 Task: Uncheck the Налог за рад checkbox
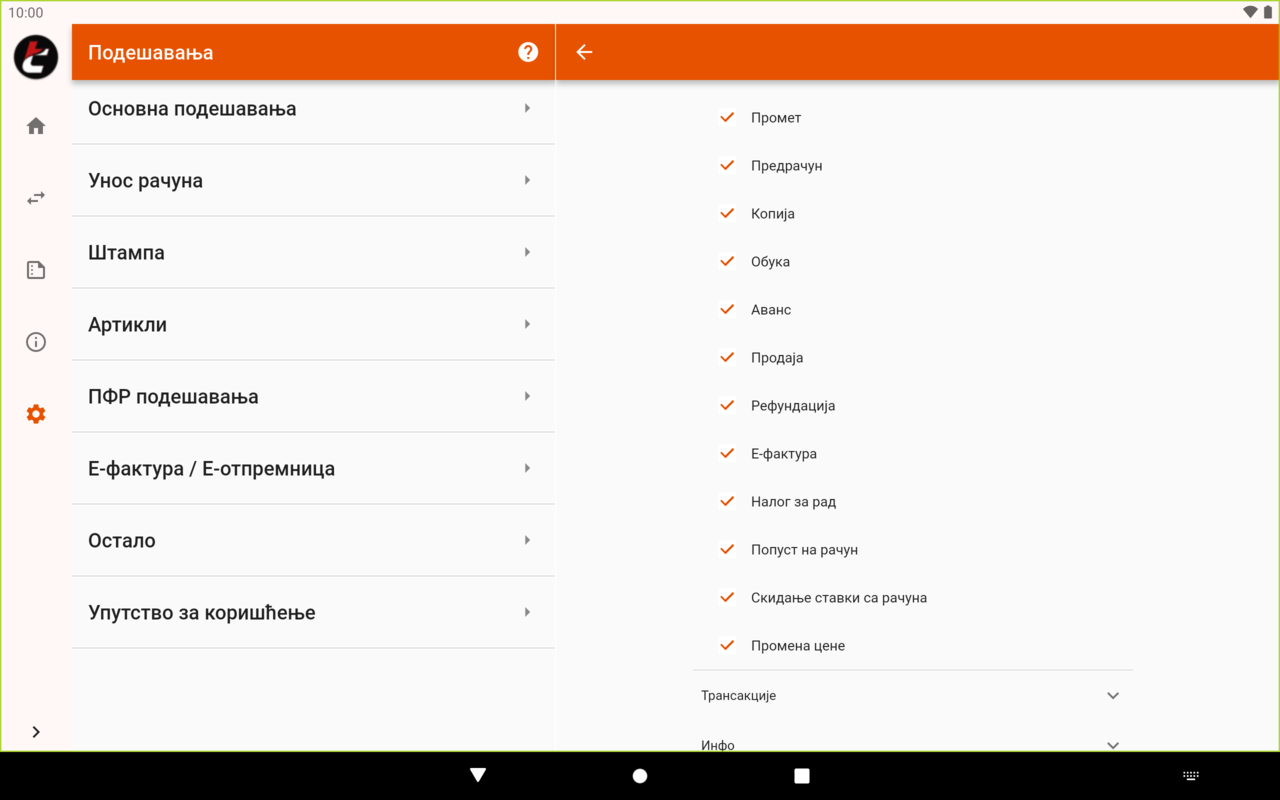tap(727, 501)
